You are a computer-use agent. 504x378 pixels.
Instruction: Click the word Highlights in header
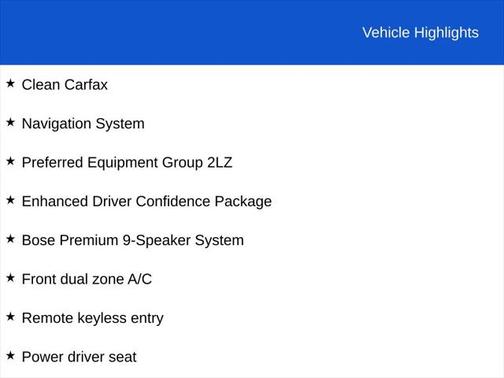point(446,33)
